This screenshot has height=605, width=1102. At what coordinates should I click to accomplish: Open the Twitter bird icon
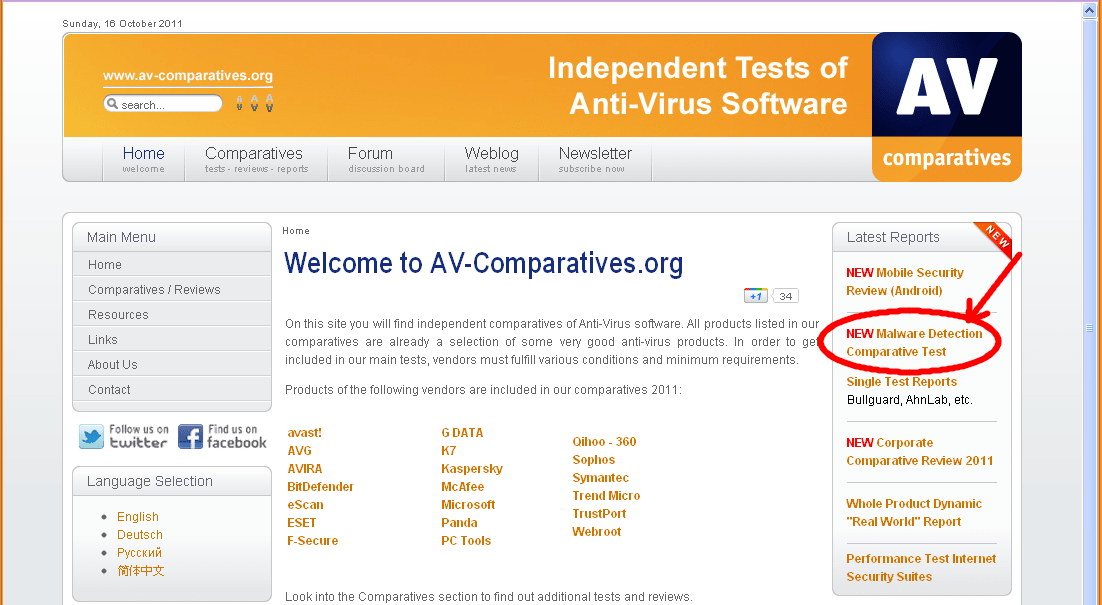pyautogui.click(x=91, y=436)
